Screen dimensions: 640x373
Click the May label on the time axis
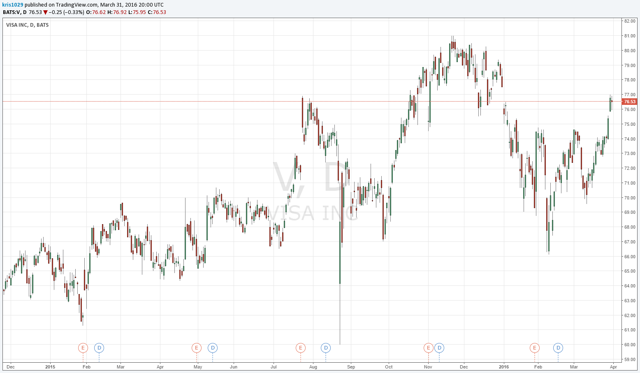[198, 367]
